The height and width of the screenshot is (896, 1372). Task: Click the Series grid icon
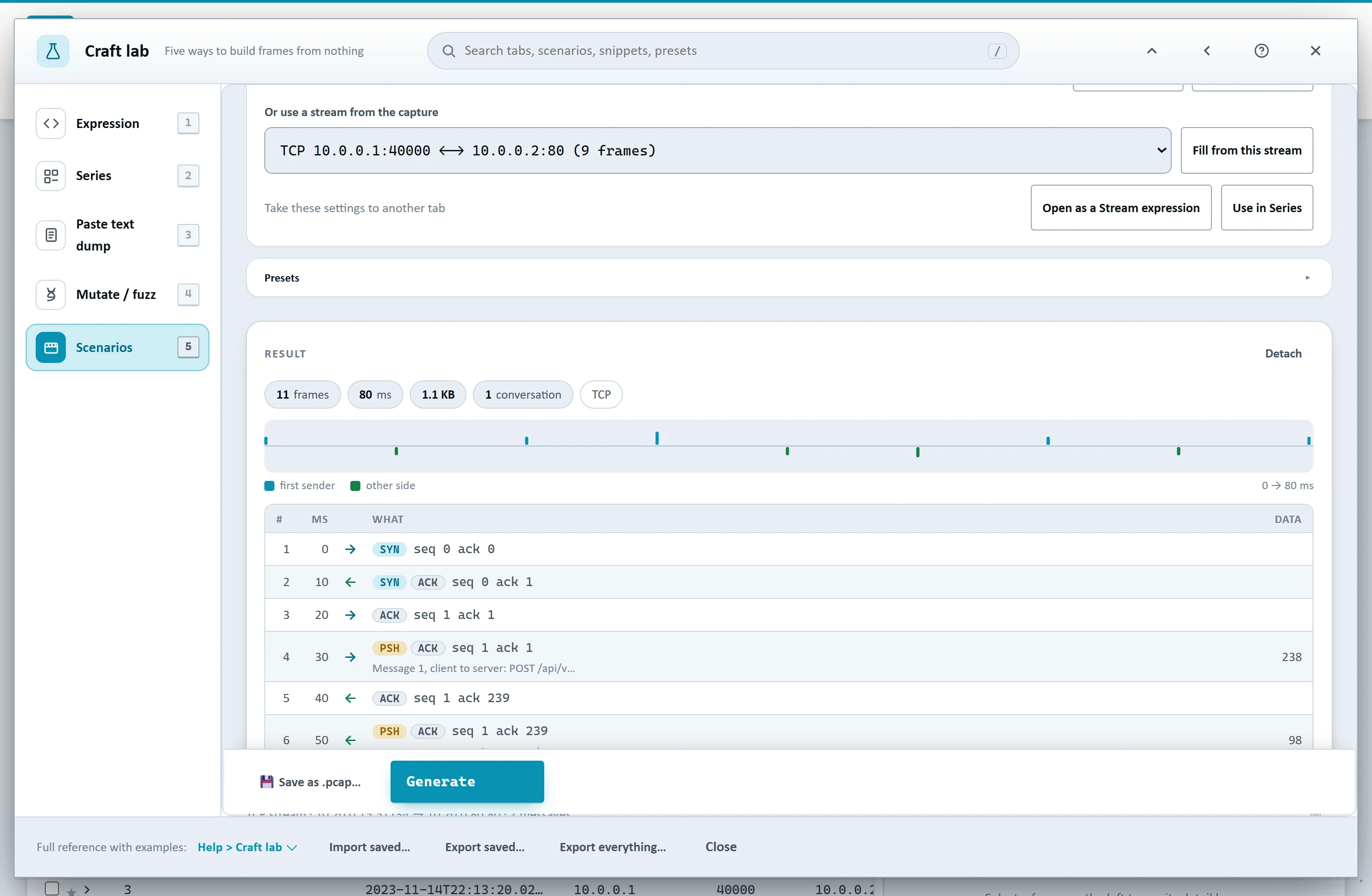tap(51, 176)
